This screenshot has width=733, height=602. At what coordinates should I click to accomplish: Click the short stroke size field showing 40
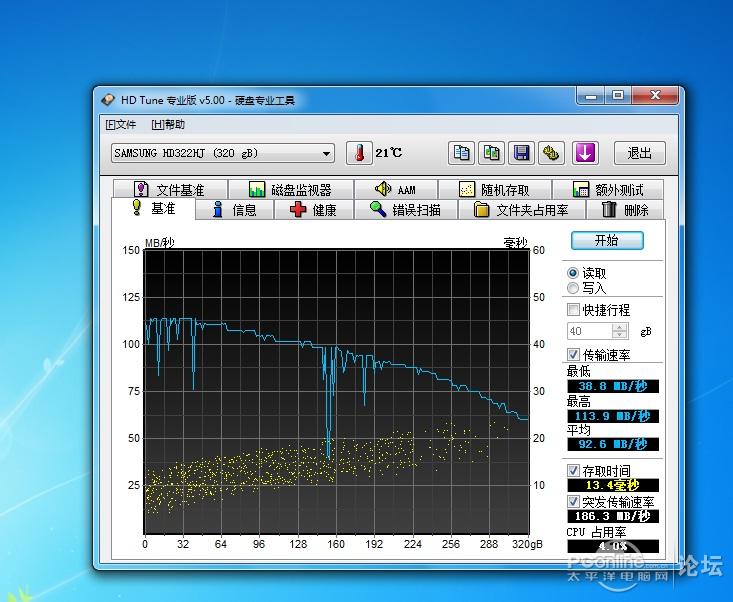[x=589, y=331]
